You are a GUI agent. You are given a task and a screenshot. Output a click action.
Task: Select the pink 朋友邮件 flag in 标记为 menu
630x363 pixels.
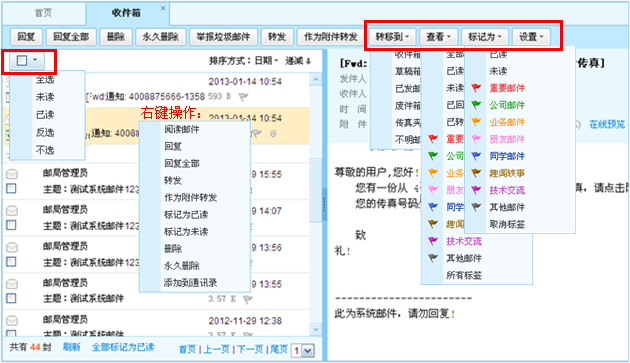coord(476,139)
